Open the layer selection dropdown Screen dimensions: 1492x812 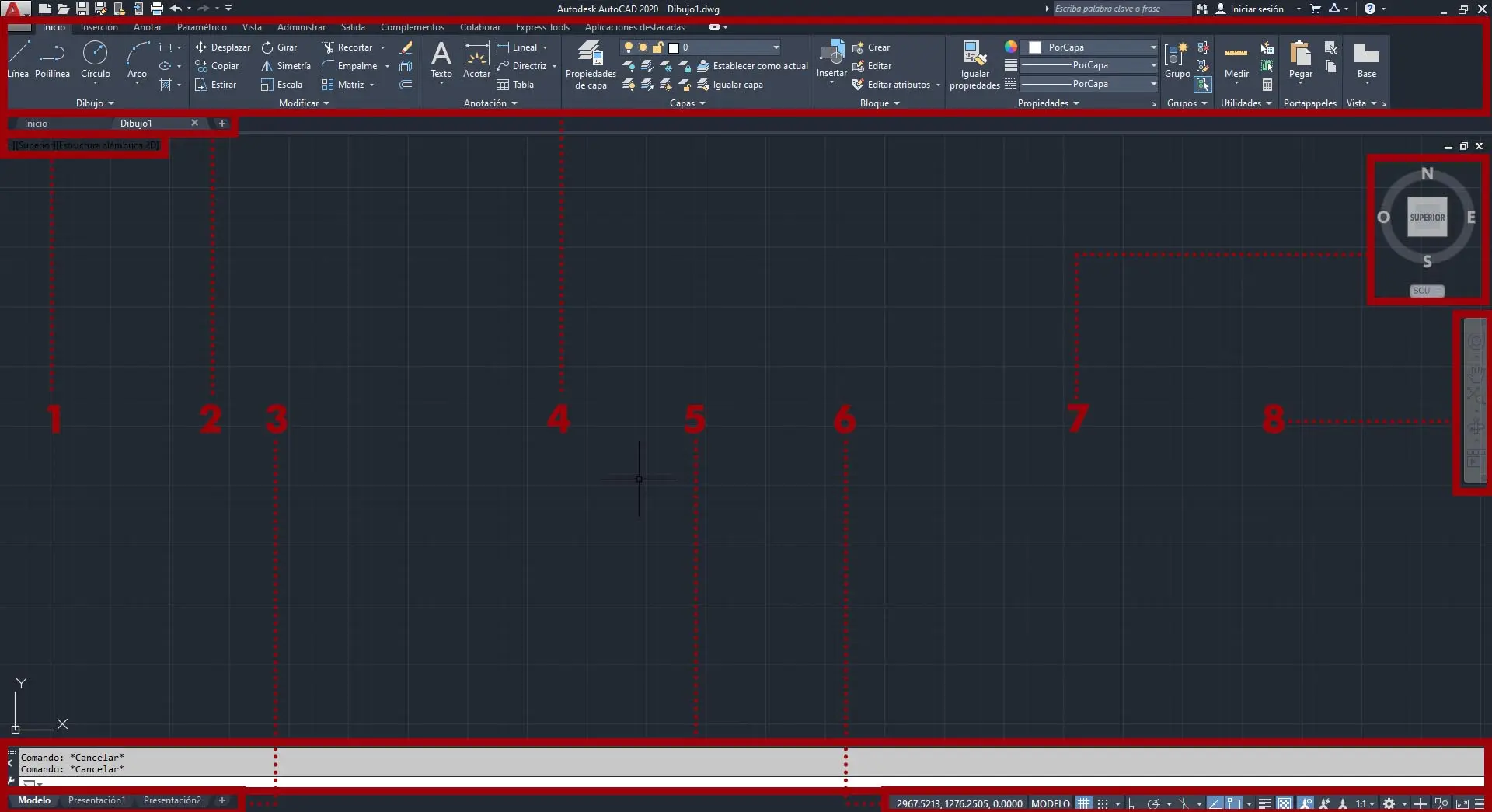coord(775,47)
